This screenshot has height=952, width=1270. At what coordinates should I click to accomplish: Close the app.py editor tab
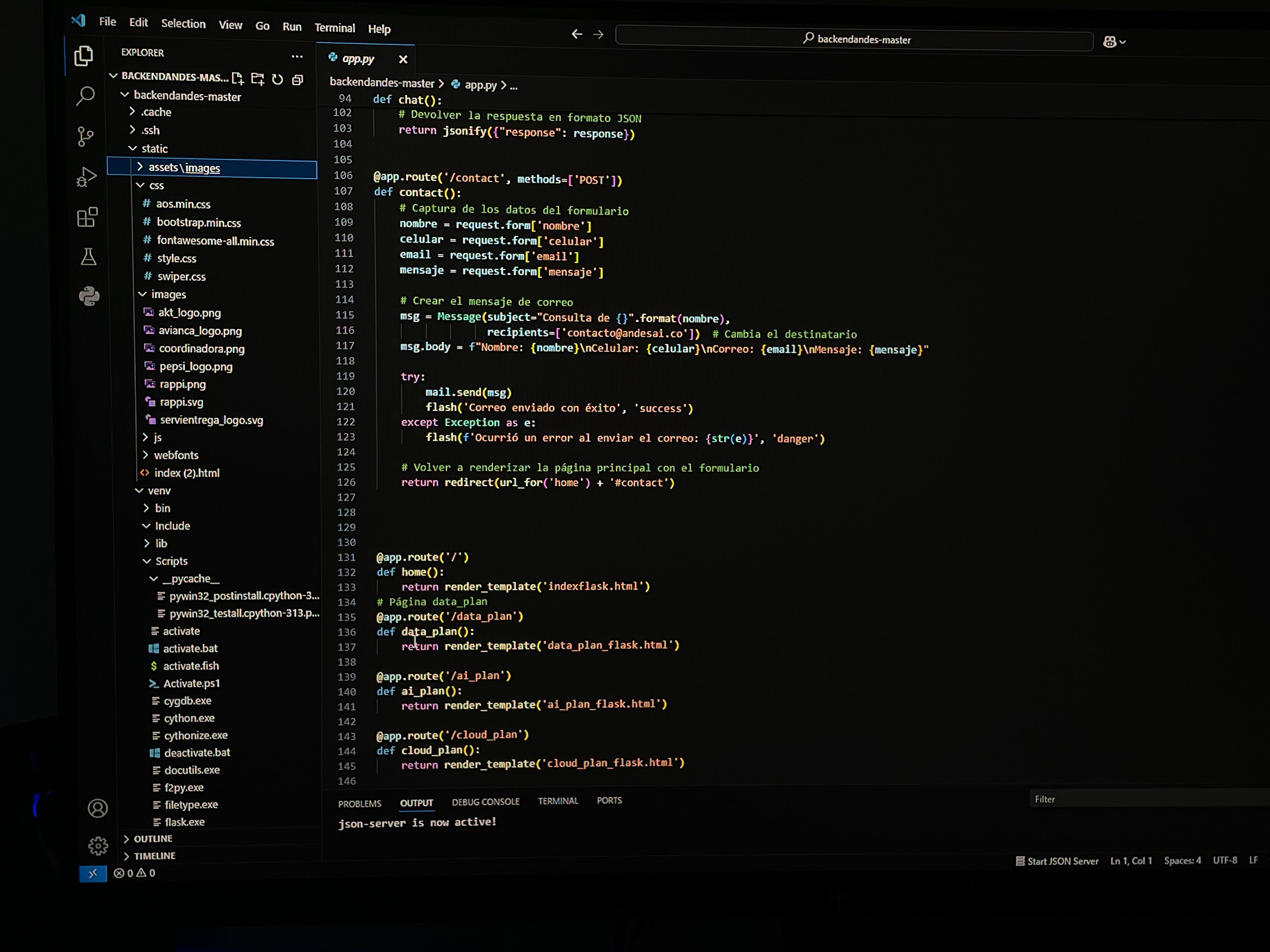click(x=403, y=59)
